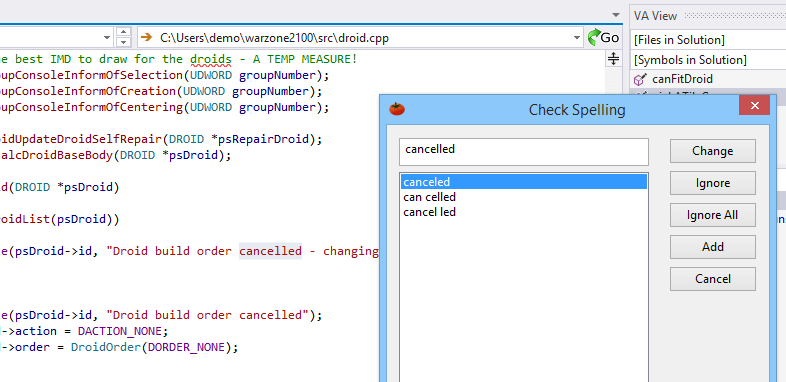Click the Symbols in Solution field
Screen dimensions: 786x382
(x=708, y=60)
